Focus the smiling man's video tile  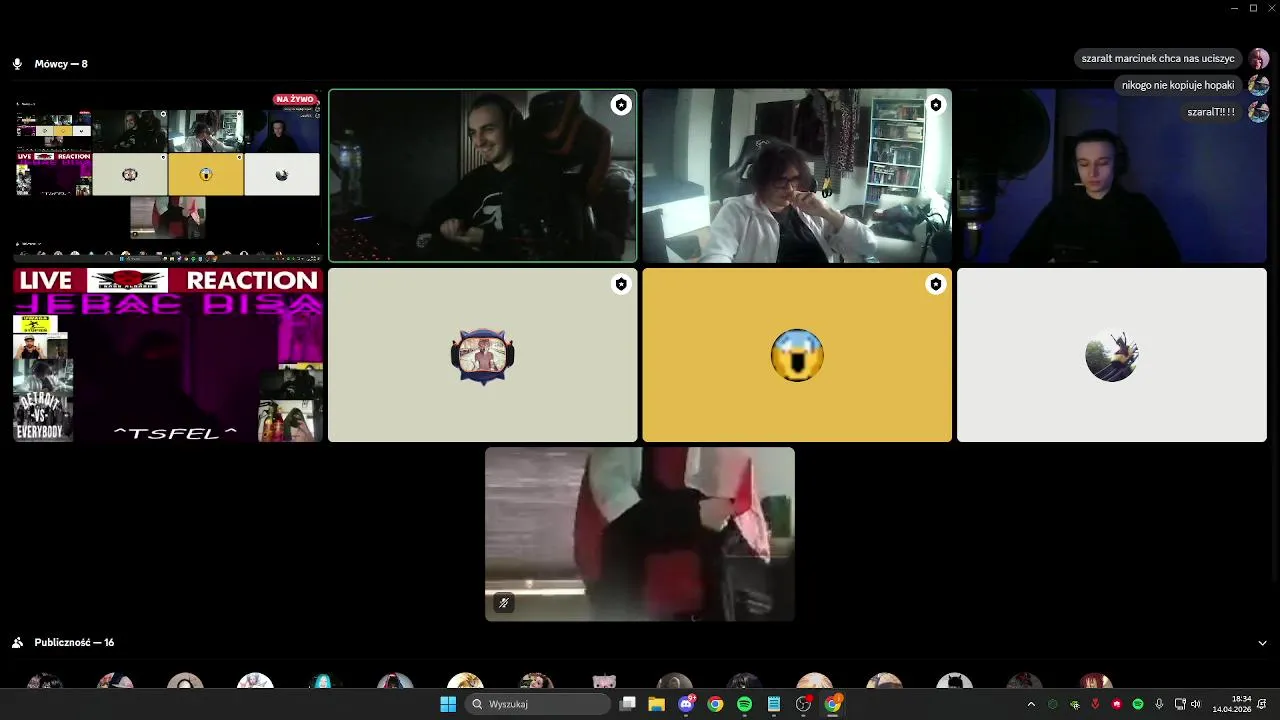(483, 176)
